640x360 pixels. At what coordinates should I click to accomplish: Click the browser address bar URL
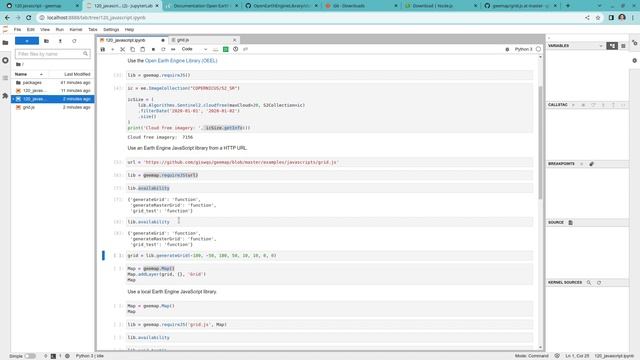(x=96, y=18)
